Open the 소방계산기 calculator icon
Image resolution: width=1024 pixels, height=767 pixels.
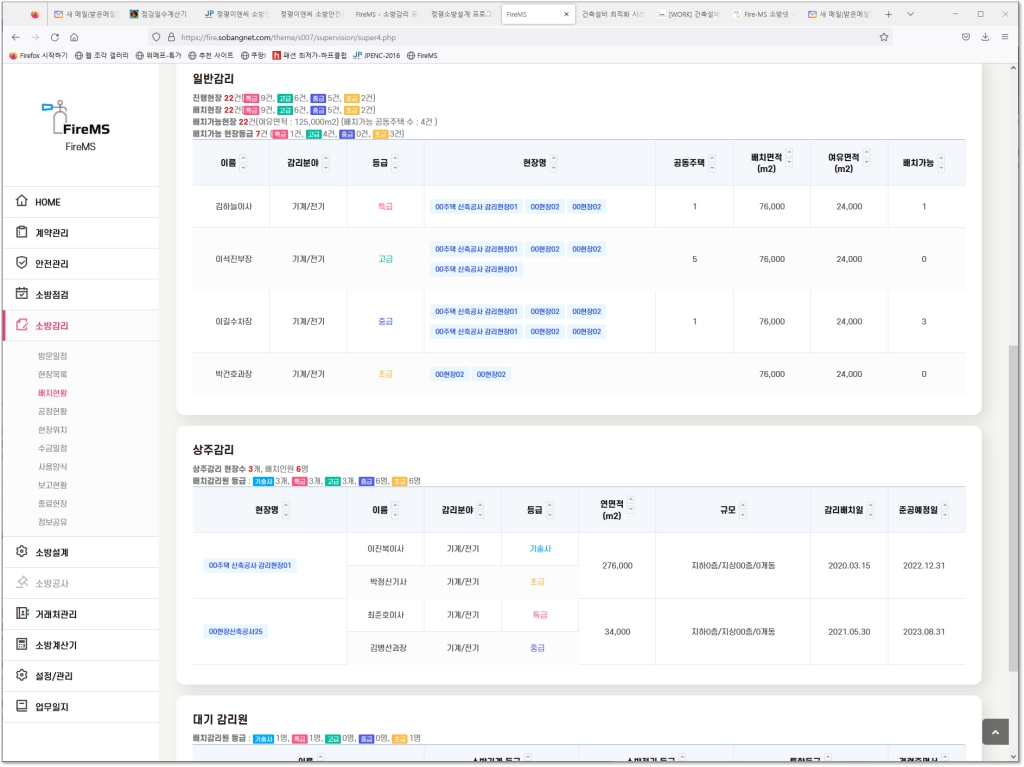click(22, 645)
